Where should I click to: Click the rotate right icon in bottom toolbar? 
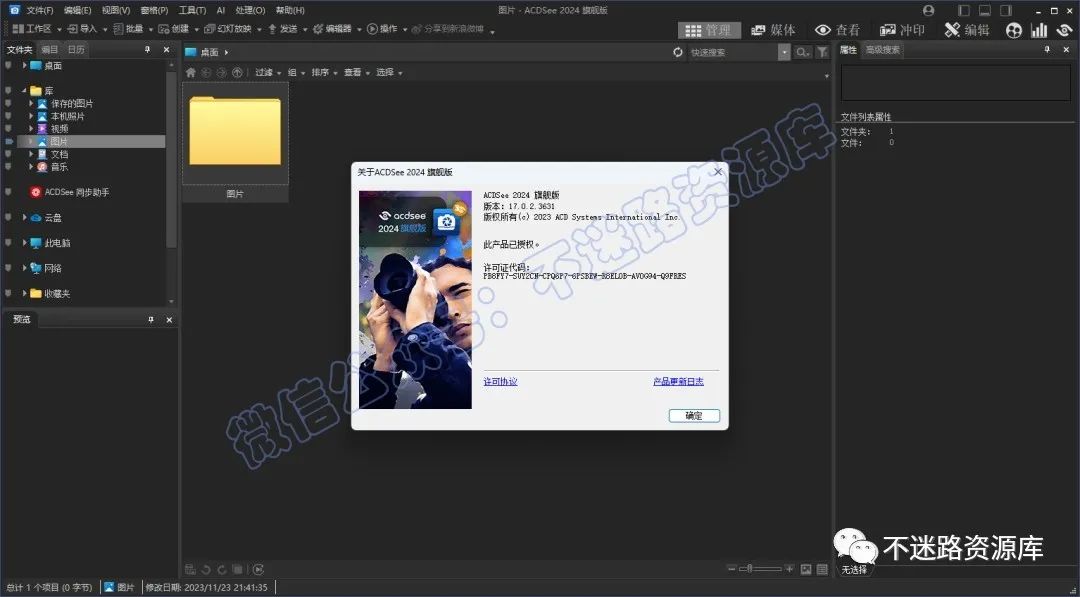[222, 569]
